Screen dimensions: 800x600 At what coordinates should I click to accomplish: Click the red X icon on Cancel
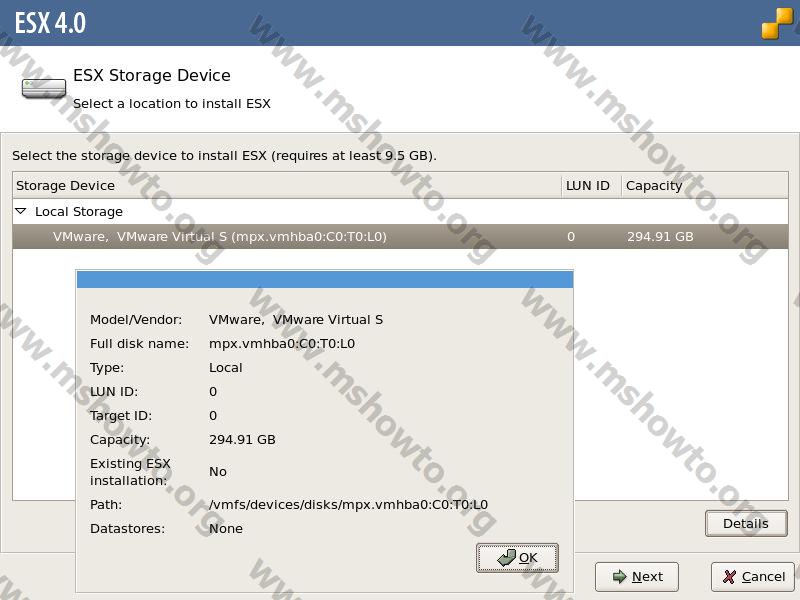click(x=730, y=577)
